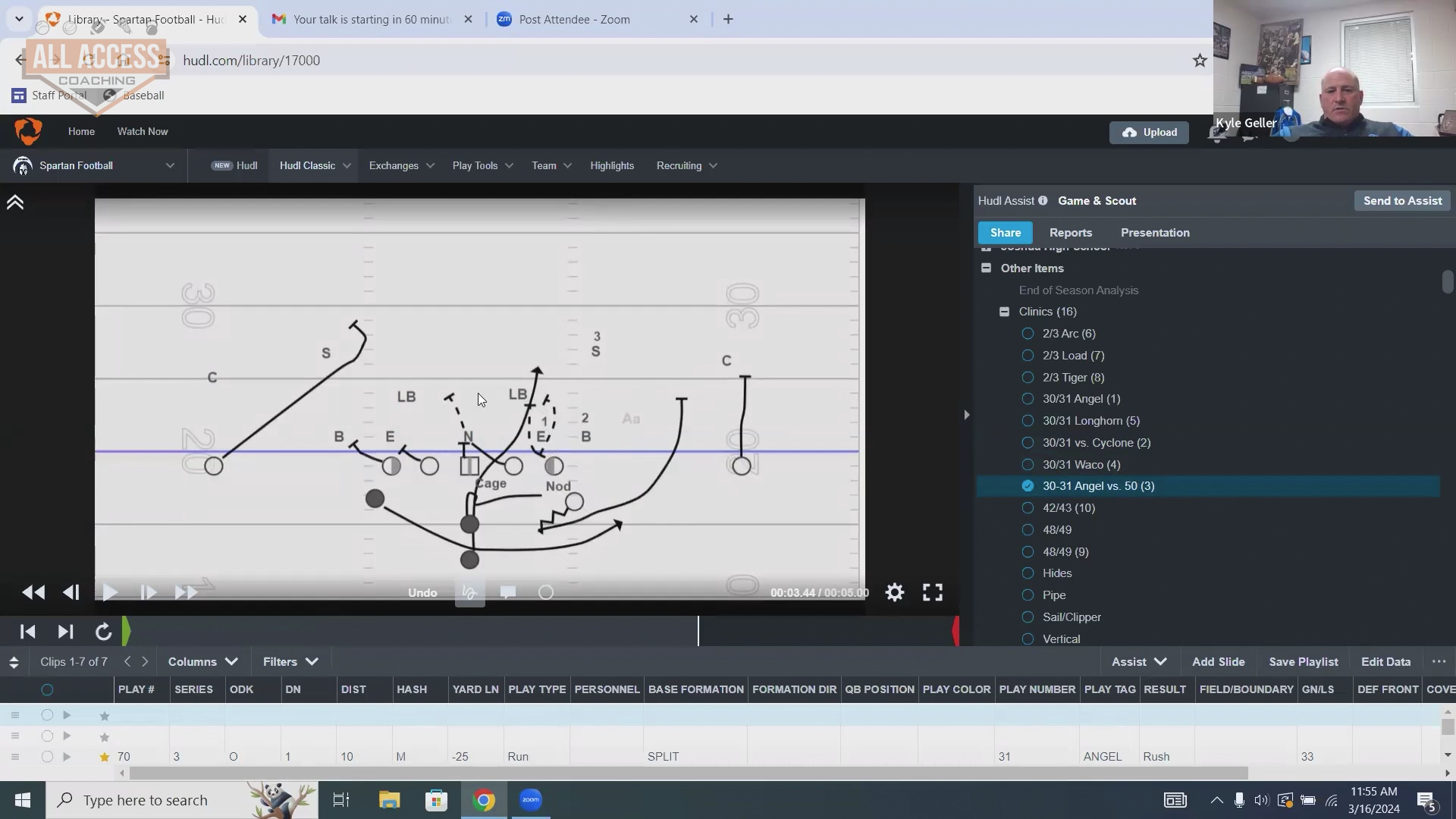Go to next clips page arrow
The image size is (1456, 819).
point(145,661)
